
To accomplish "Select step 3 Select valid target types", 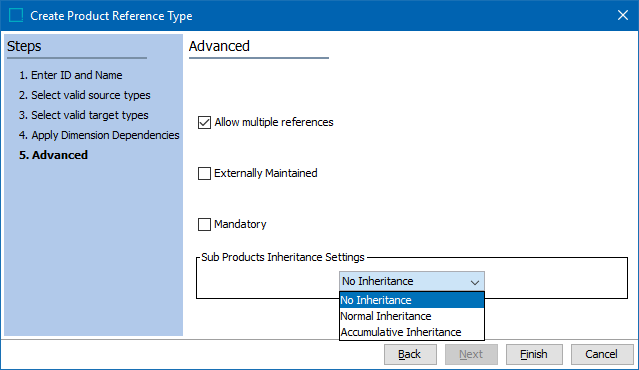I will coord(84,115).
